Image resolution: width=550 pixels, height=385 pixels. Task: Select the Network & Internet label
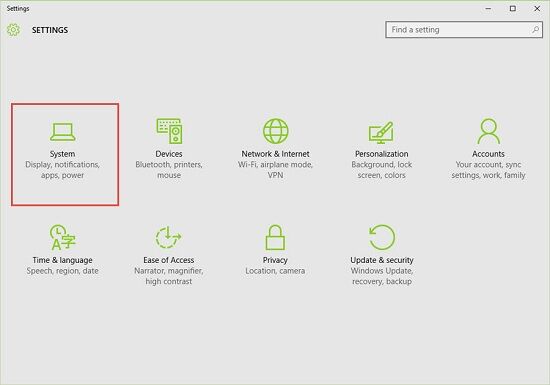point(275,154)
